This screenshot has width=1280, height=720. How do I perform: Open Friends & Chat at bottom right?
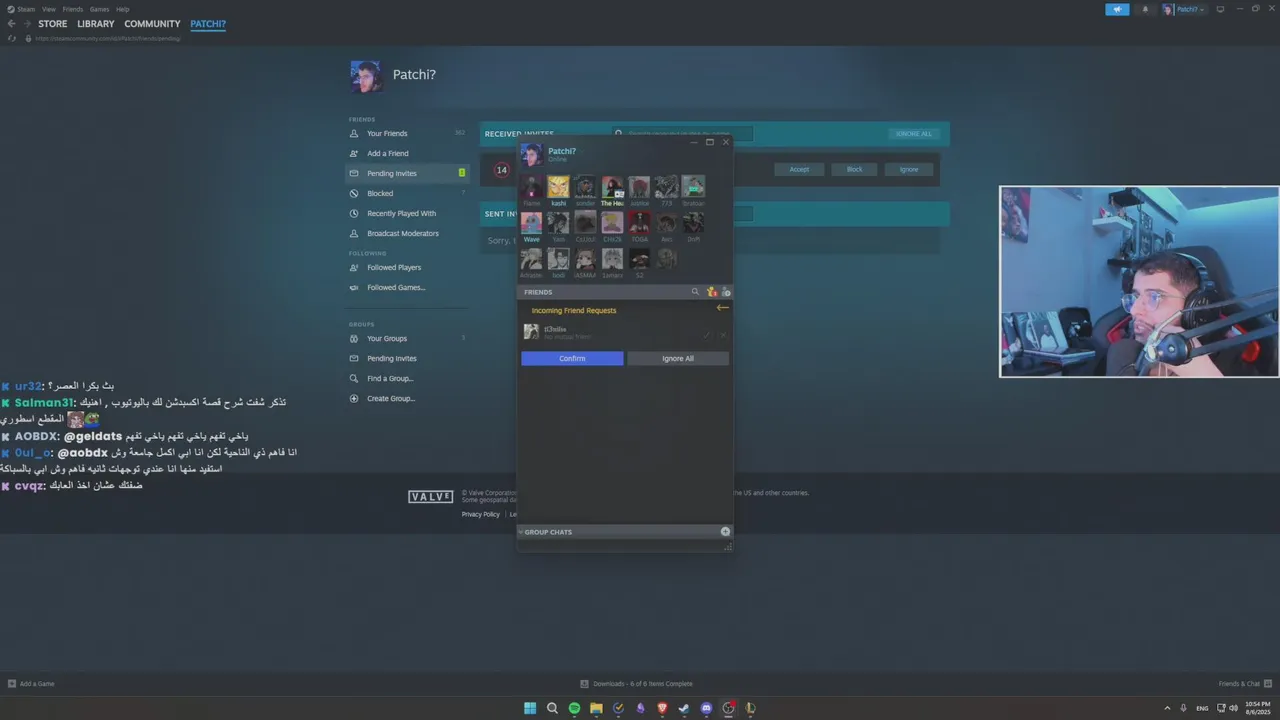[x=1245, y=684]
